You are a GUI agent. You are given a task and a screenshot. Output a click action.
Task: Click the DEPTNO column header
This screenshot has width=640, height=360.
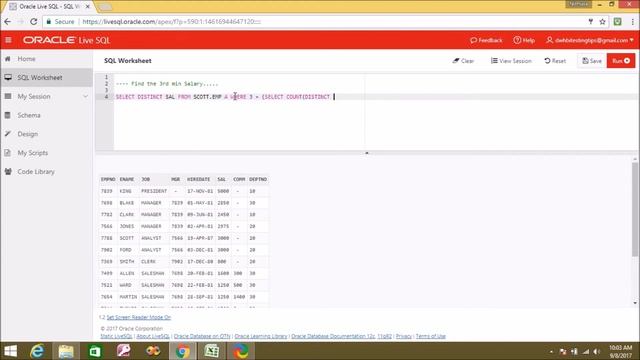pos(258,179)
